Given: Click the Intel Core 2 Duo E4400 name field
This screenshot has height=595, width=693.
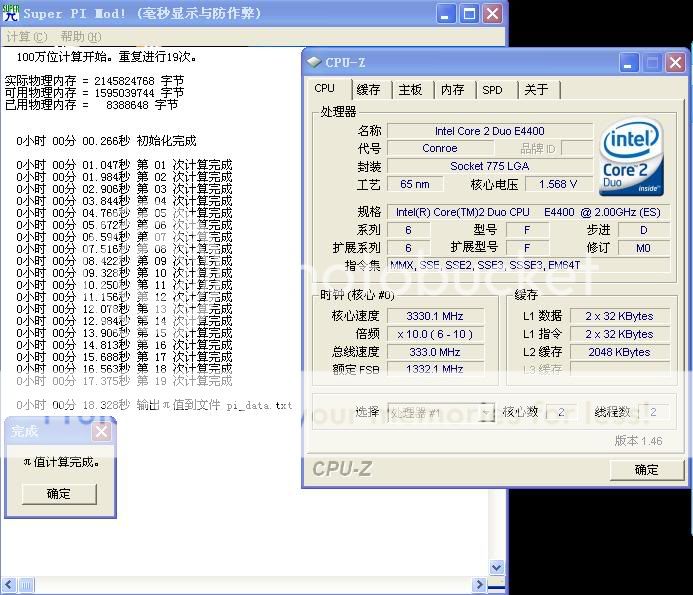Looking at the screenshot, I should 490,131.
